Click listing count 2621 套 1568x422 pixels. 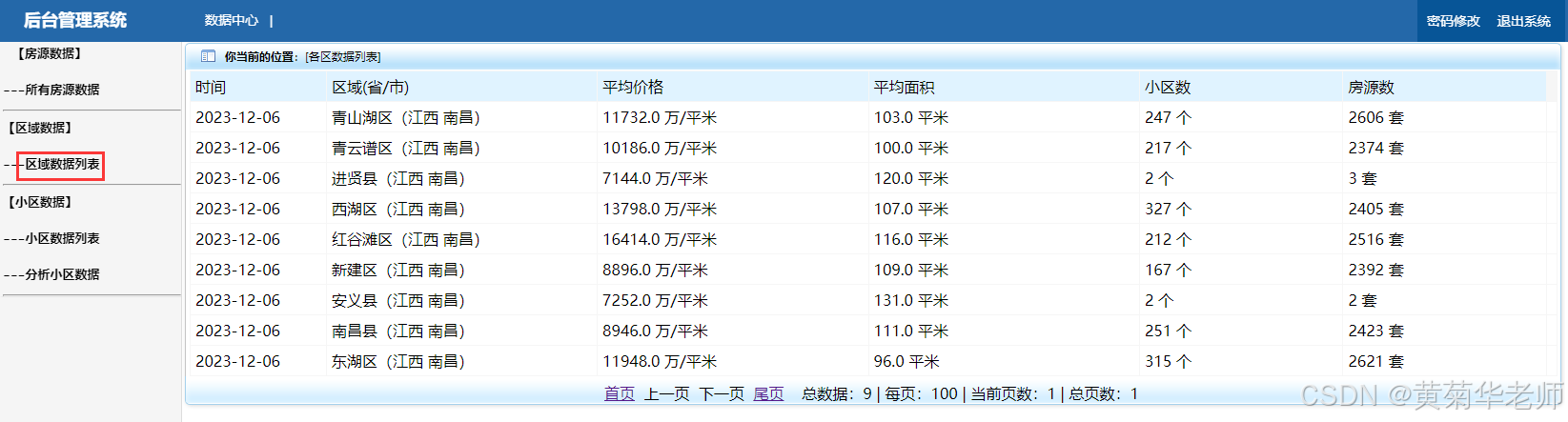click(1376, 361)
